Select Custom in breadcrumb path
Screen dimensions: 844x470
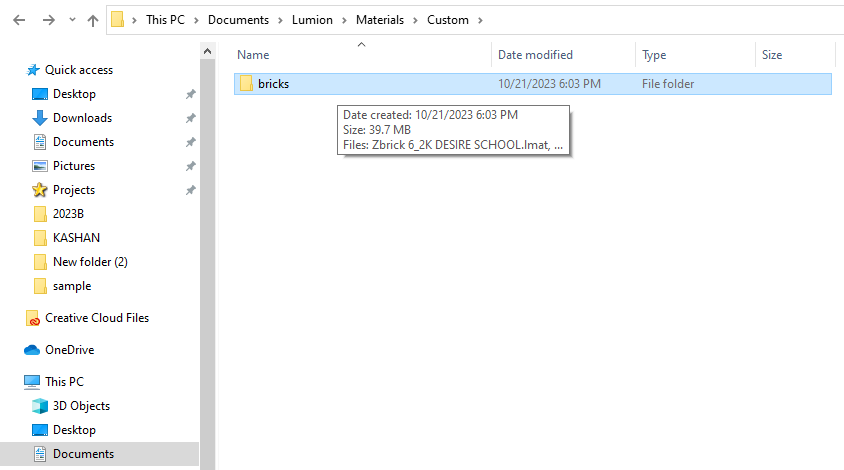pos(448,20)
